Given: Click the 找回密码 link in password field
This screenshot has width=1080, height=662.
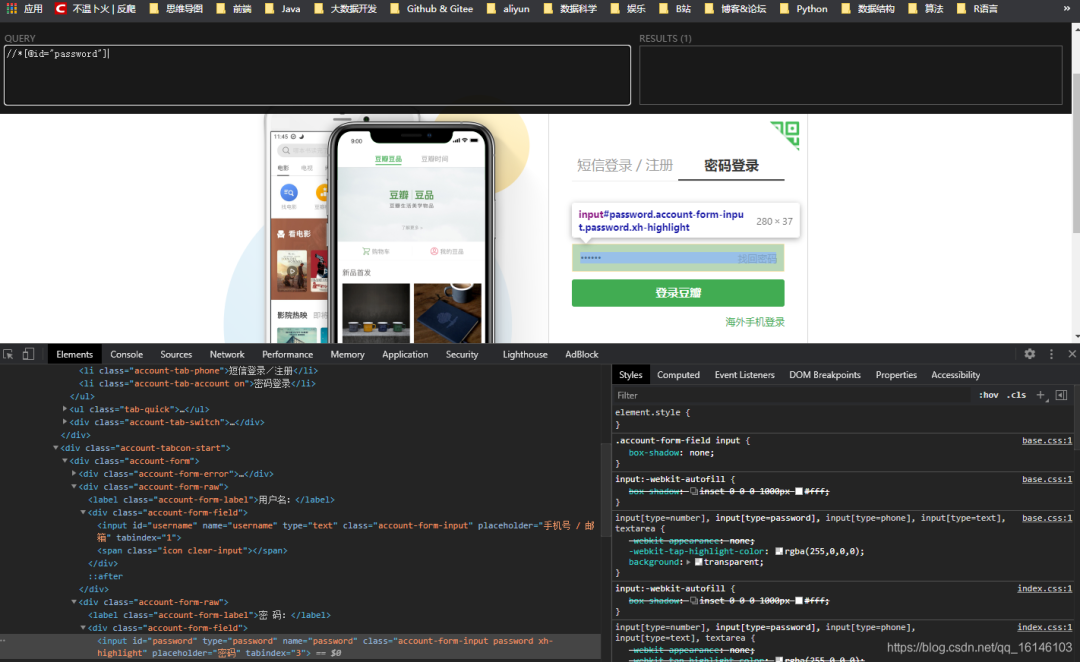Looking at the screenshot, I should (x=757, y=258).
